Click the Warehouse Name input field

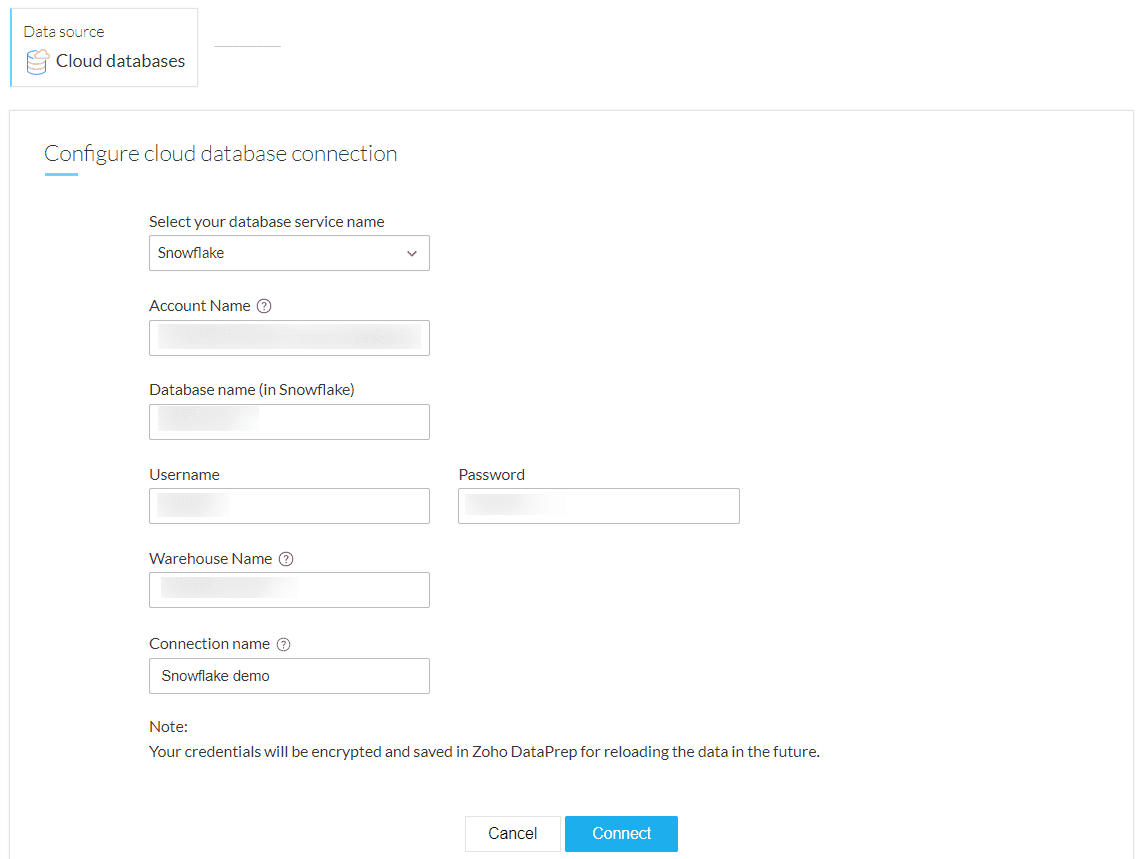click(x=289, y=590)
